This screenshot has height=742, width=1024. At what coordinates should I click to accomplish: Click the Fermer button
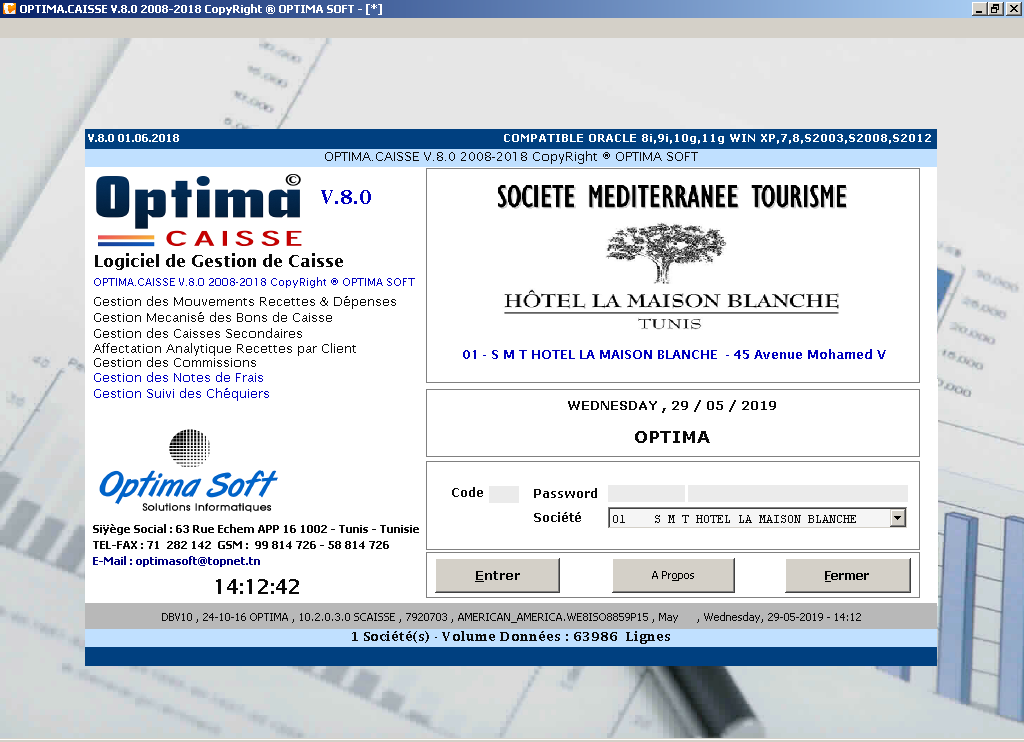847,575
